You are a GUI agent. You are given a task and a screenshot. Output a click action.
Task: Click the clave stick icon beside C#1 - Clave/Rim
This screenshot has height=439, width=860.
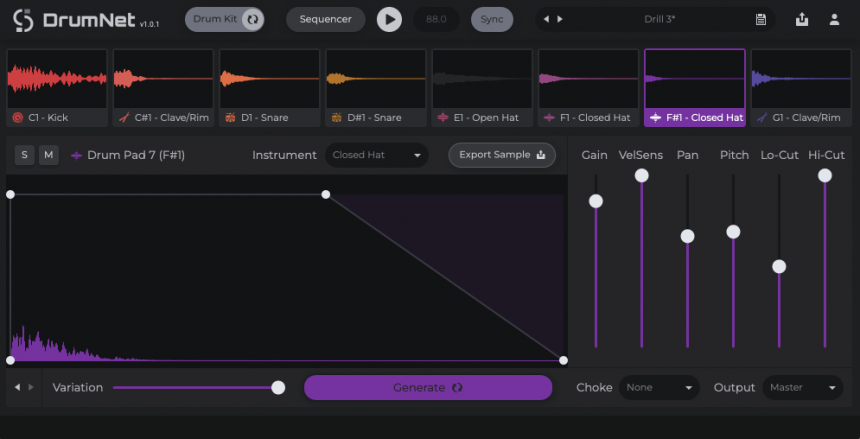click(125, 117)
